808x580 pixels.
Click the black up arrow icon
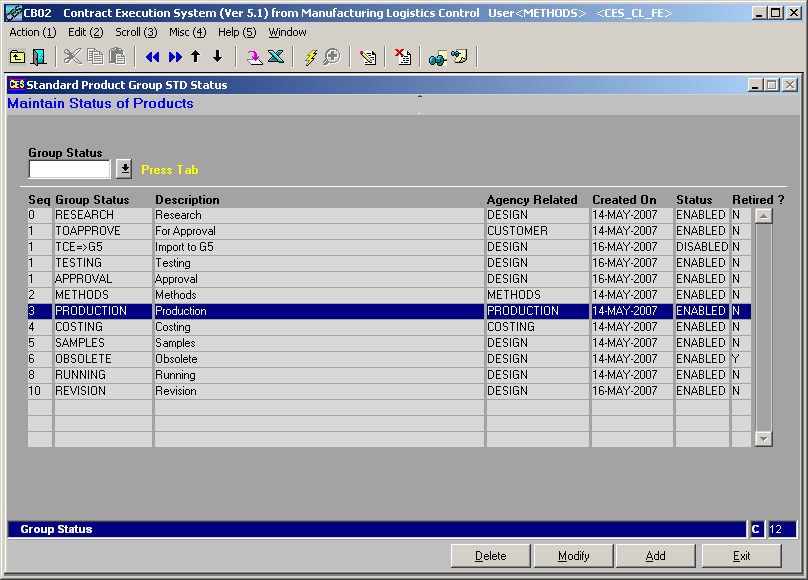click(x=196, y=57)
